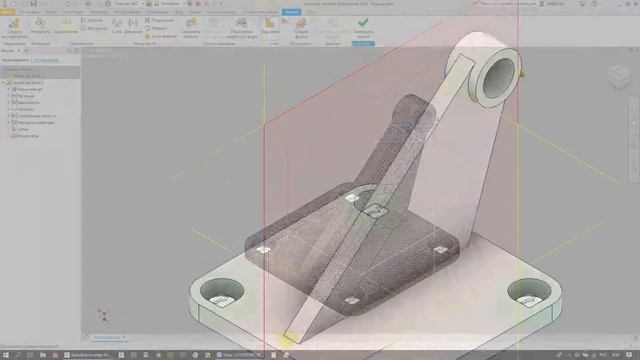
Task: Select the Генератор форм:1 tree item
Action: coord(25,82)
